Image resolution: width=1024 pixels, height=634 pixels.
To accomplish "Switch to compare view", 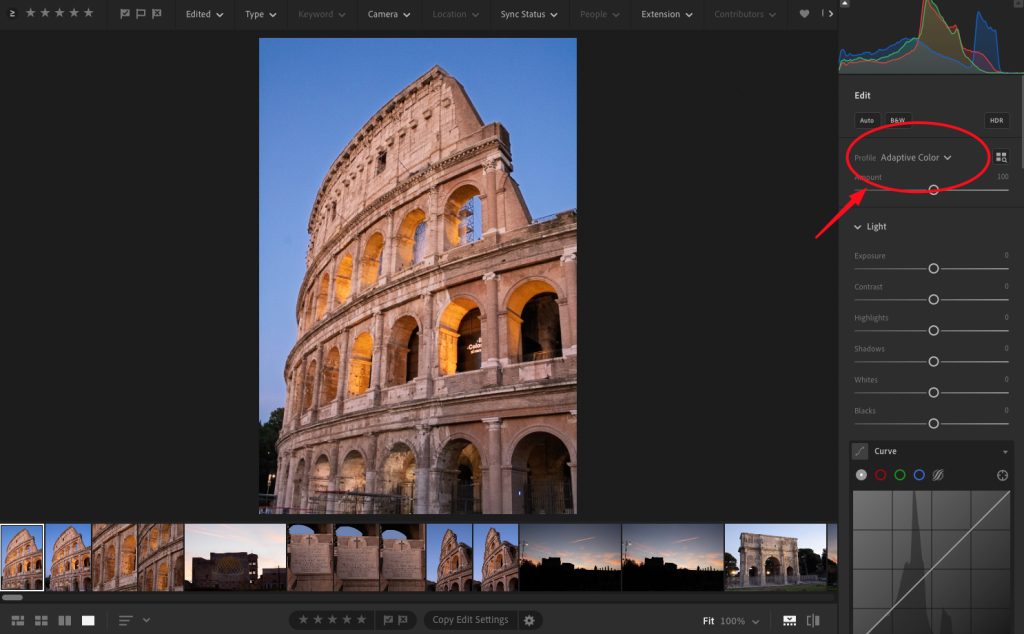I will [x=65, y=620].
